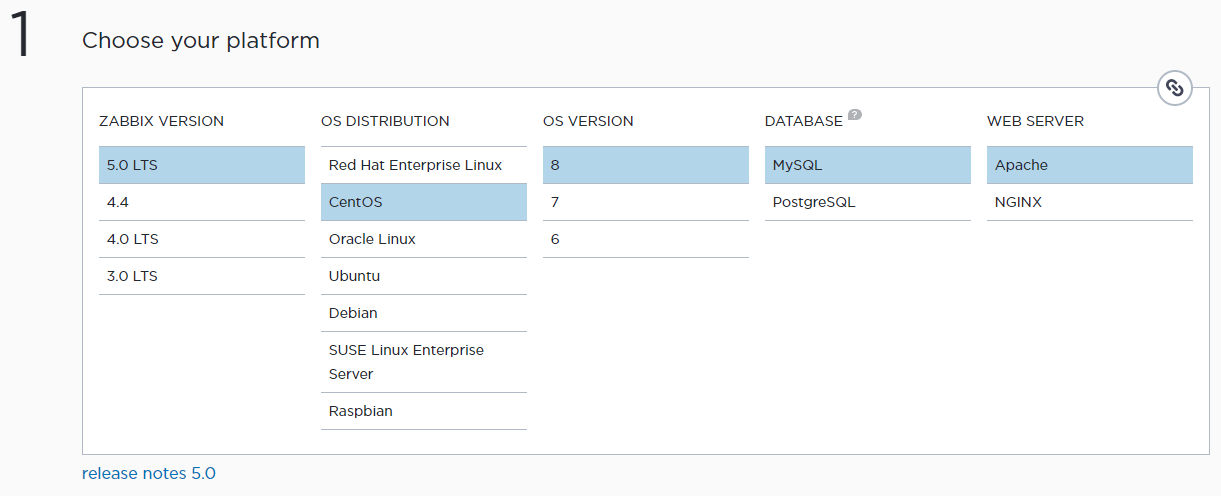Select Debian distribution
This screenshot has height=496, width=1221.
pos(424,313)
